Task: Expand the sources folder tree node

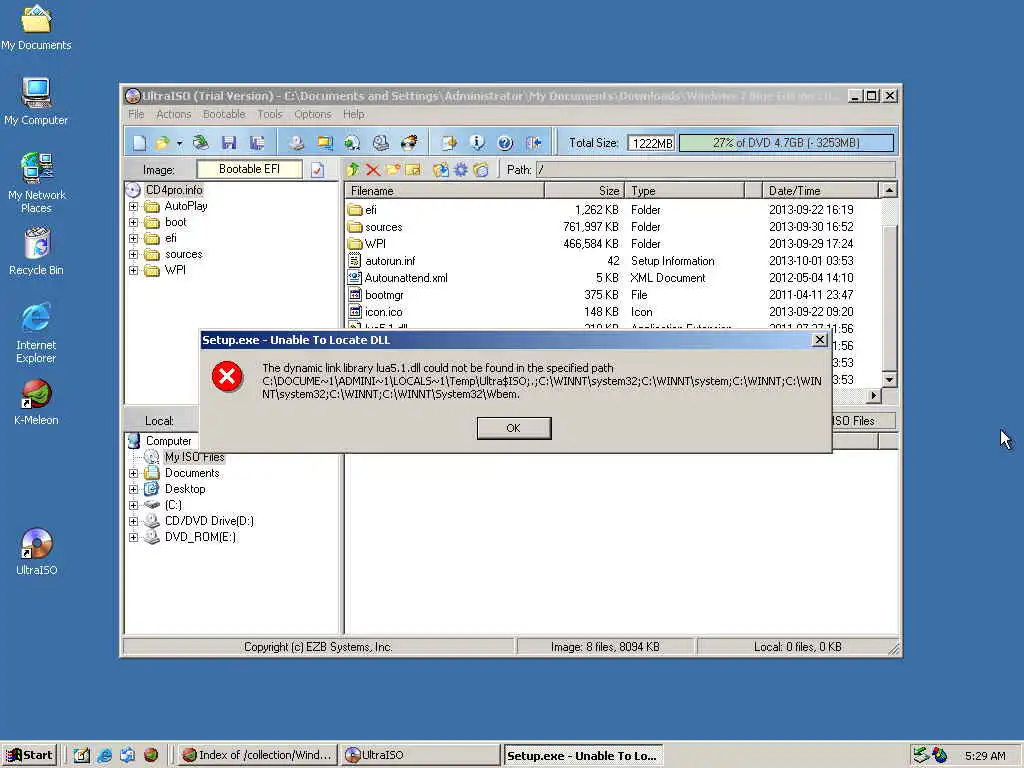Action: click(133, 255)
